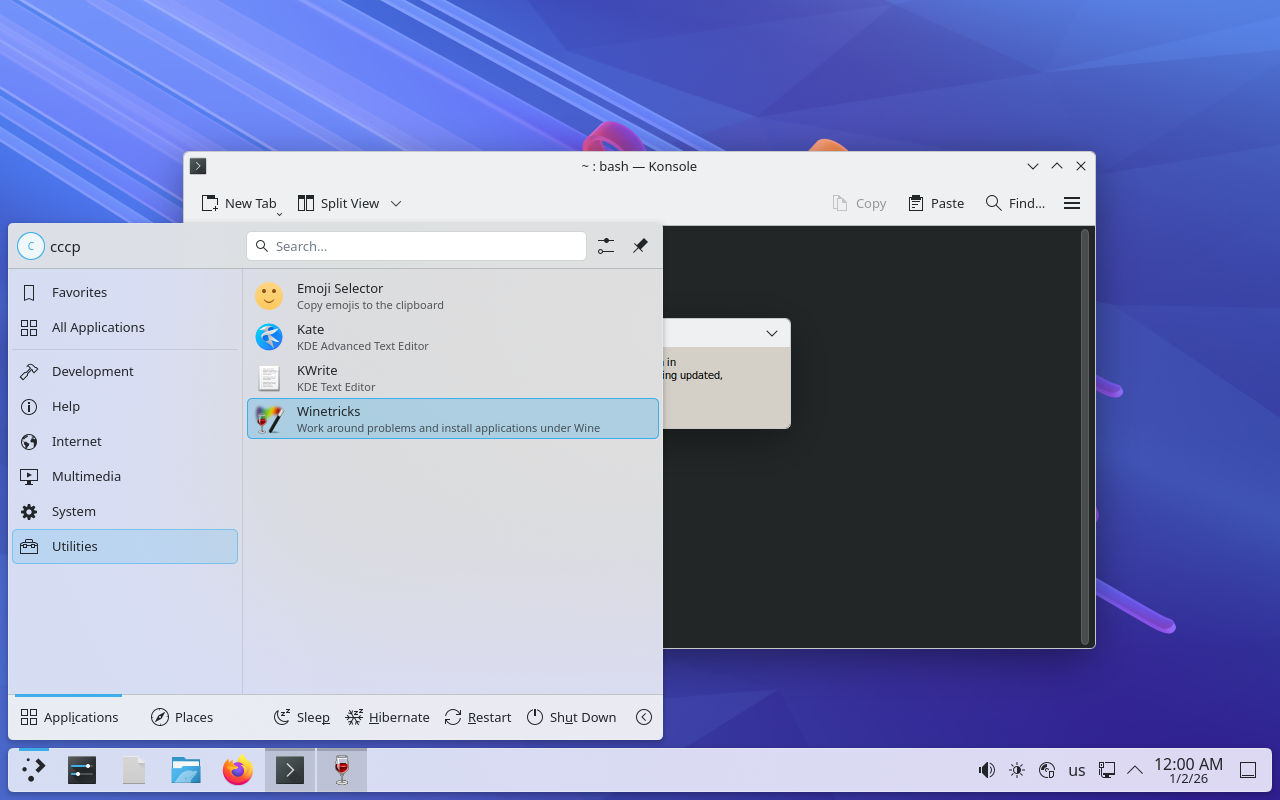Click the volume icon in system tray
1280x800 pixels.
tap(987, 770)
